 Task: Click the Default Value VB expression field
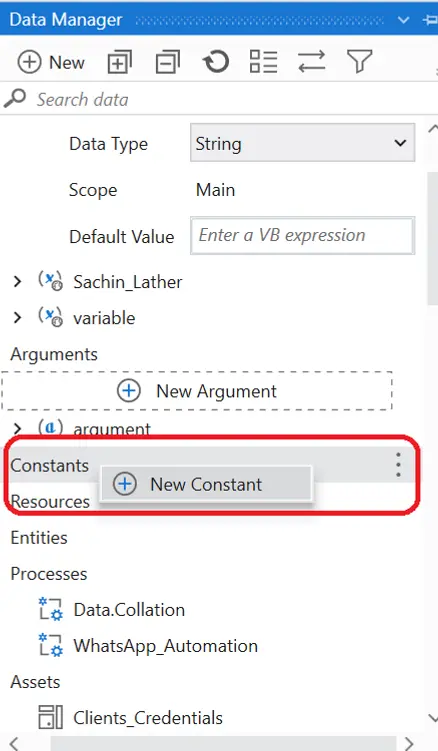(302, 236)
